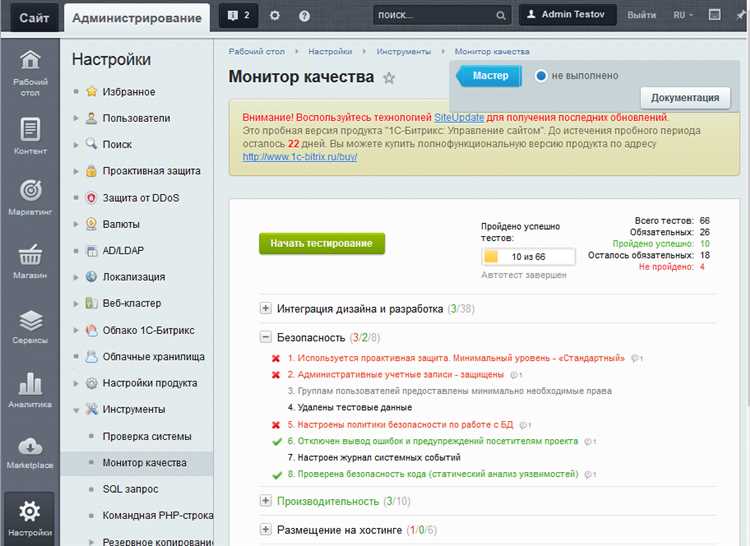Open the Маркетинг sidebar section
Viewport: 750px width, 546px height.
(30, 197)
